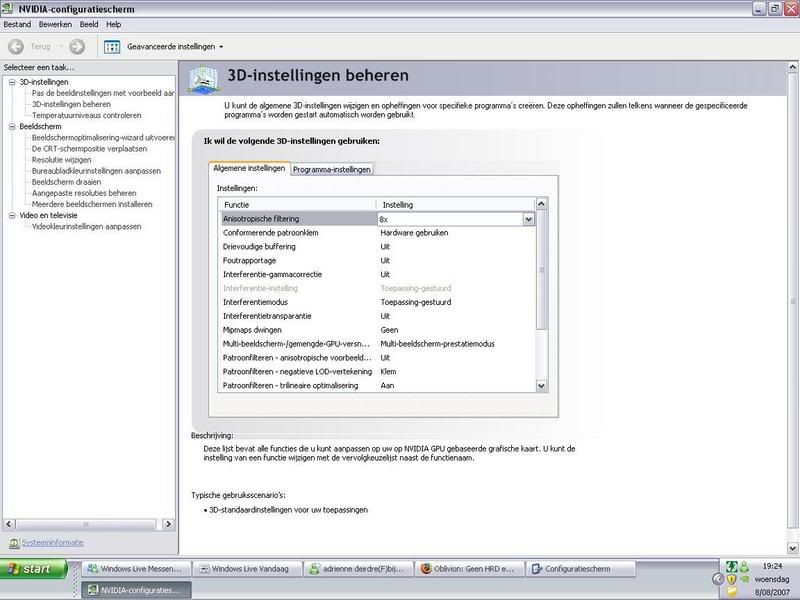Click the settings list scroll down arrow
800x600 pixels.
[x=542, y=385]
